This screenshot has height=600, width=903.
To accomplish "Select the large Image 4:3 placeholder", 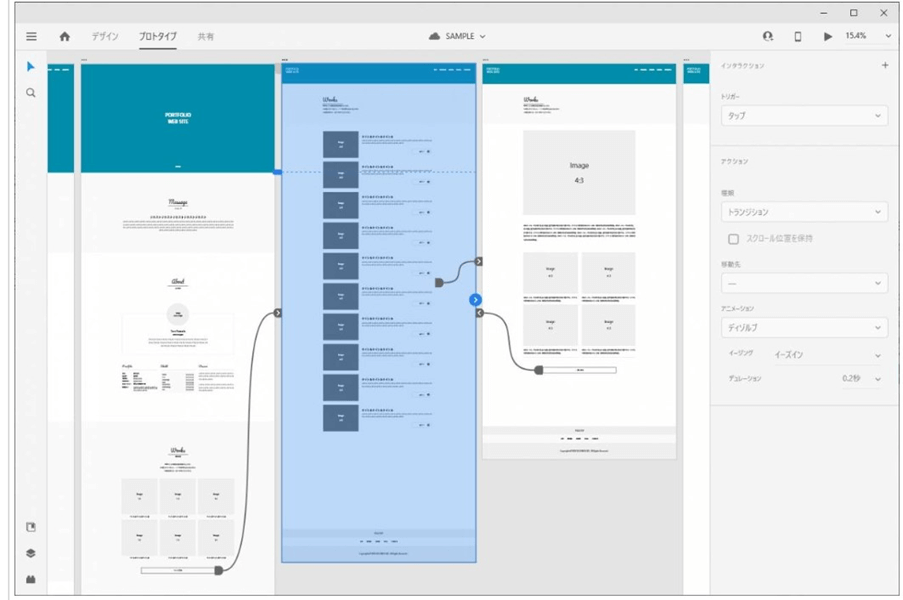I will coord(579,173).
